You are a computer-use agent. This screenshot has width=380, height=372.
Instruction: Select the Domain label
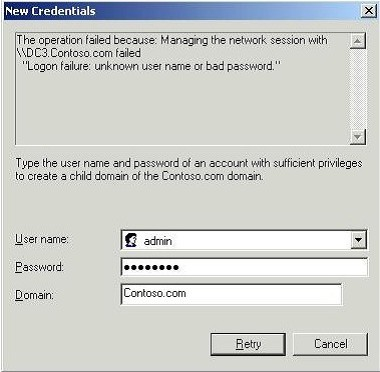pyautogui.click(x=35, y=295)
